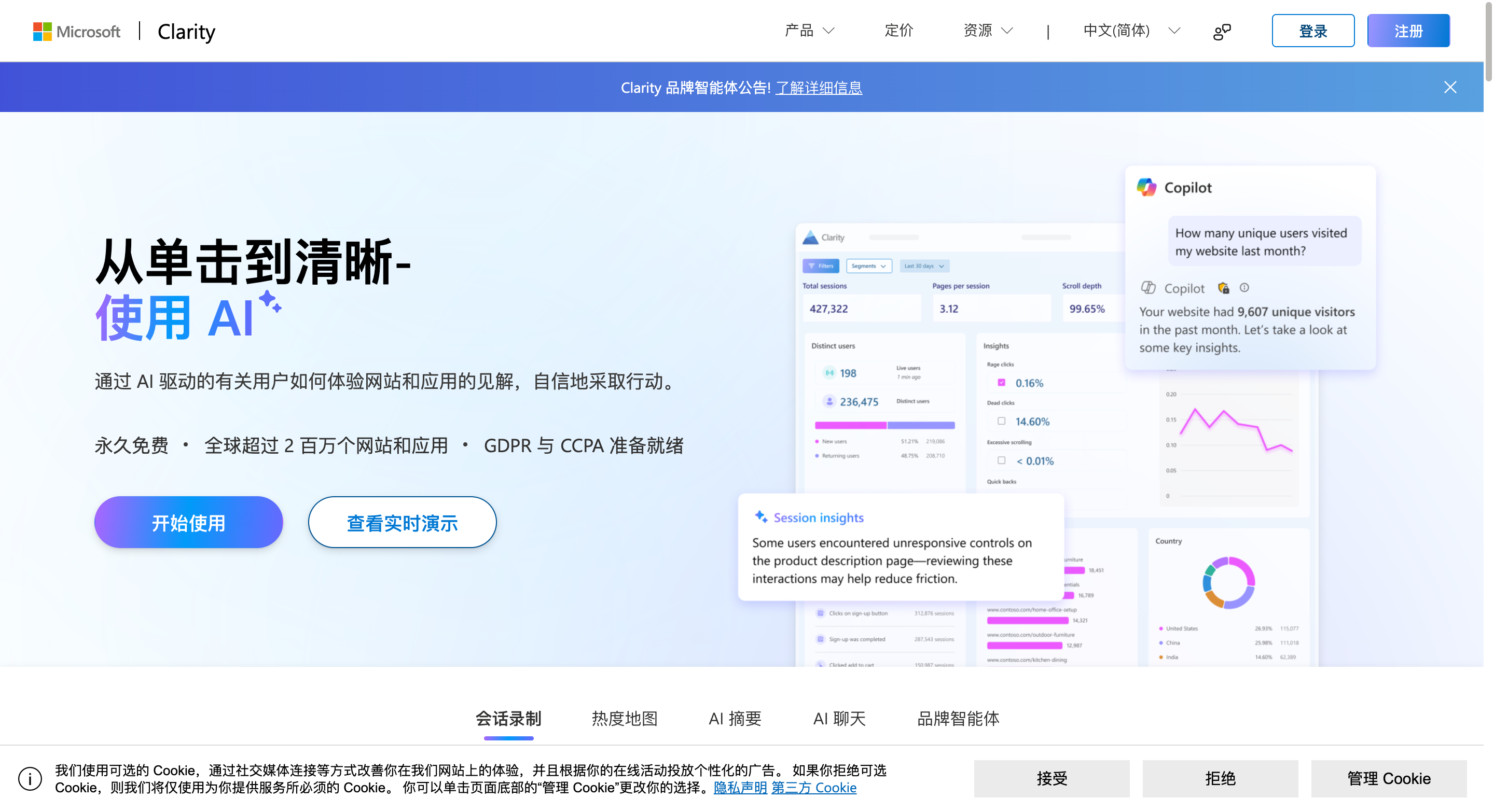1494x812 pixels.
Task: Click the Microsoft logo
Action: 77,31
